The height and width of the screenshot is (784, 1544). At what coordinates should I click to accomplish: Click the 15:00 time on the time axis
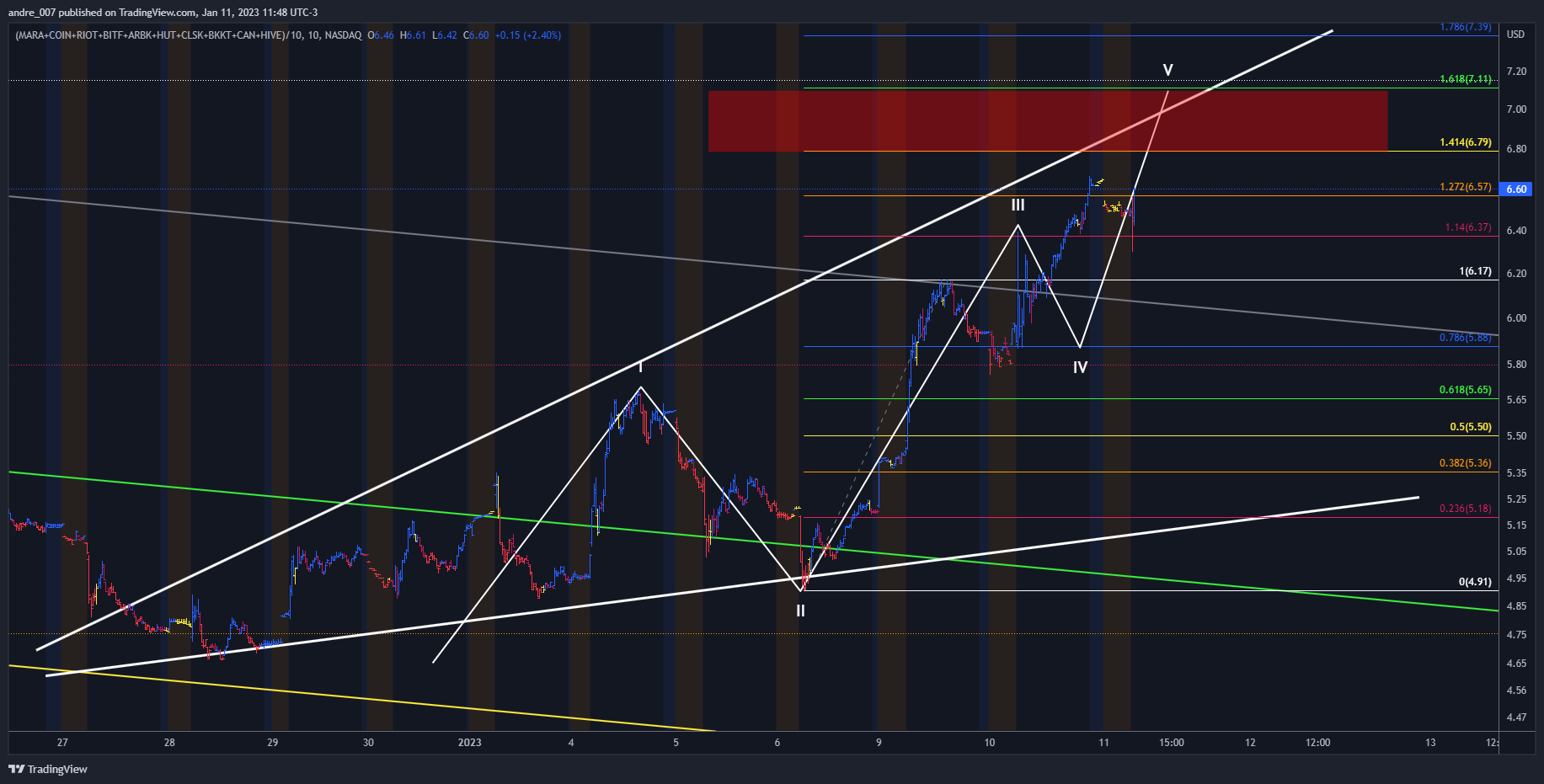(x=1172, y=743)
